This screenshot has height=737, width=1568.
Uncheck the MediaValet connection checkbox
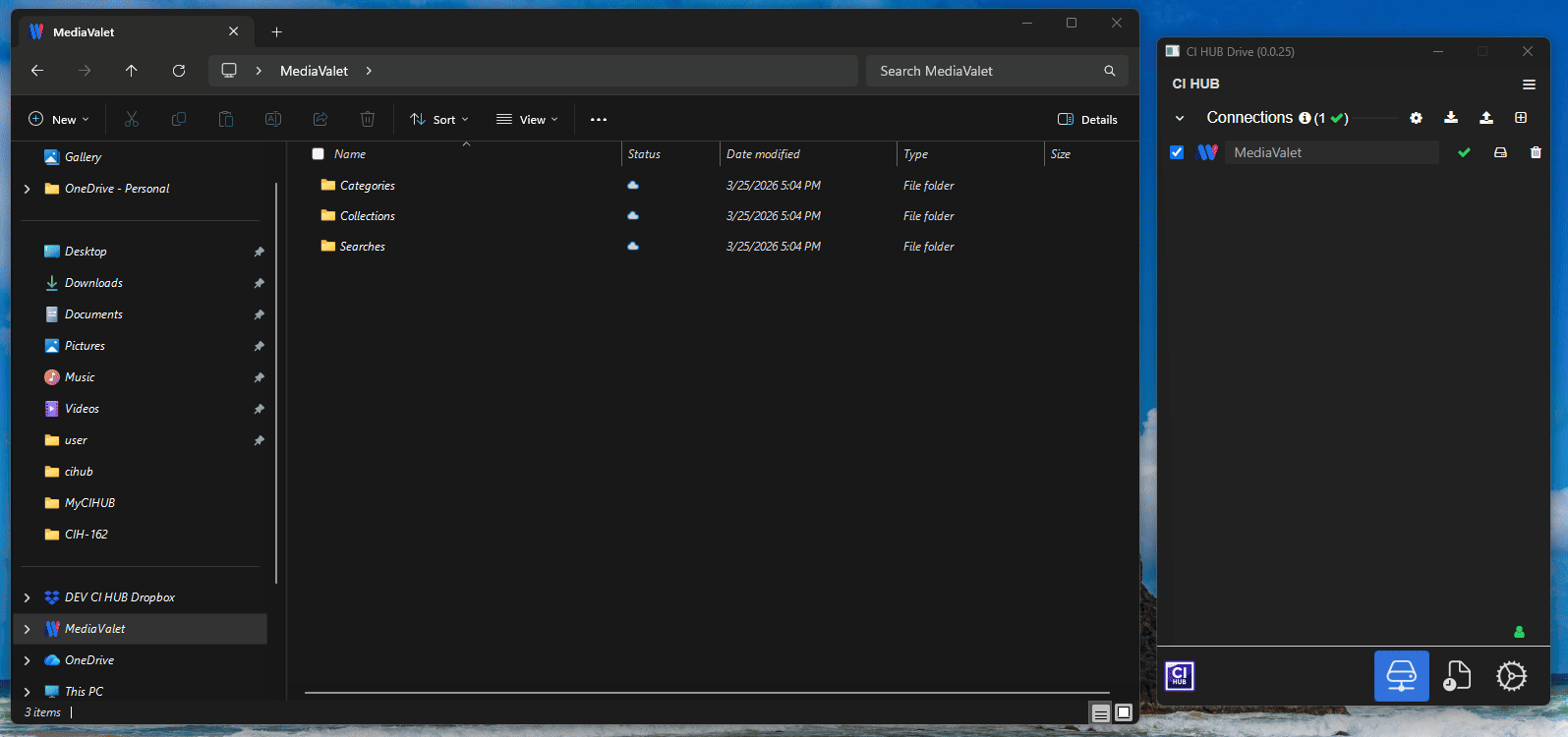pos(1177,152)
